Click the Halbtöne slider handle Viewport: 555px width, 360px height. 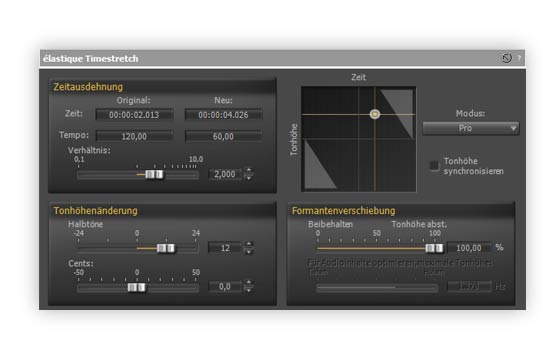click(x=166, y=248)
